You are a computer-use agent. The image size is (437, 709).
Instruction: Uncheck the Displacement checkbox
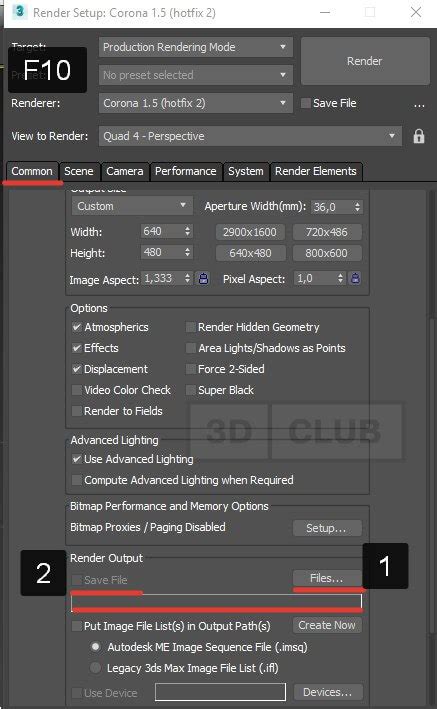pos(76,369)
